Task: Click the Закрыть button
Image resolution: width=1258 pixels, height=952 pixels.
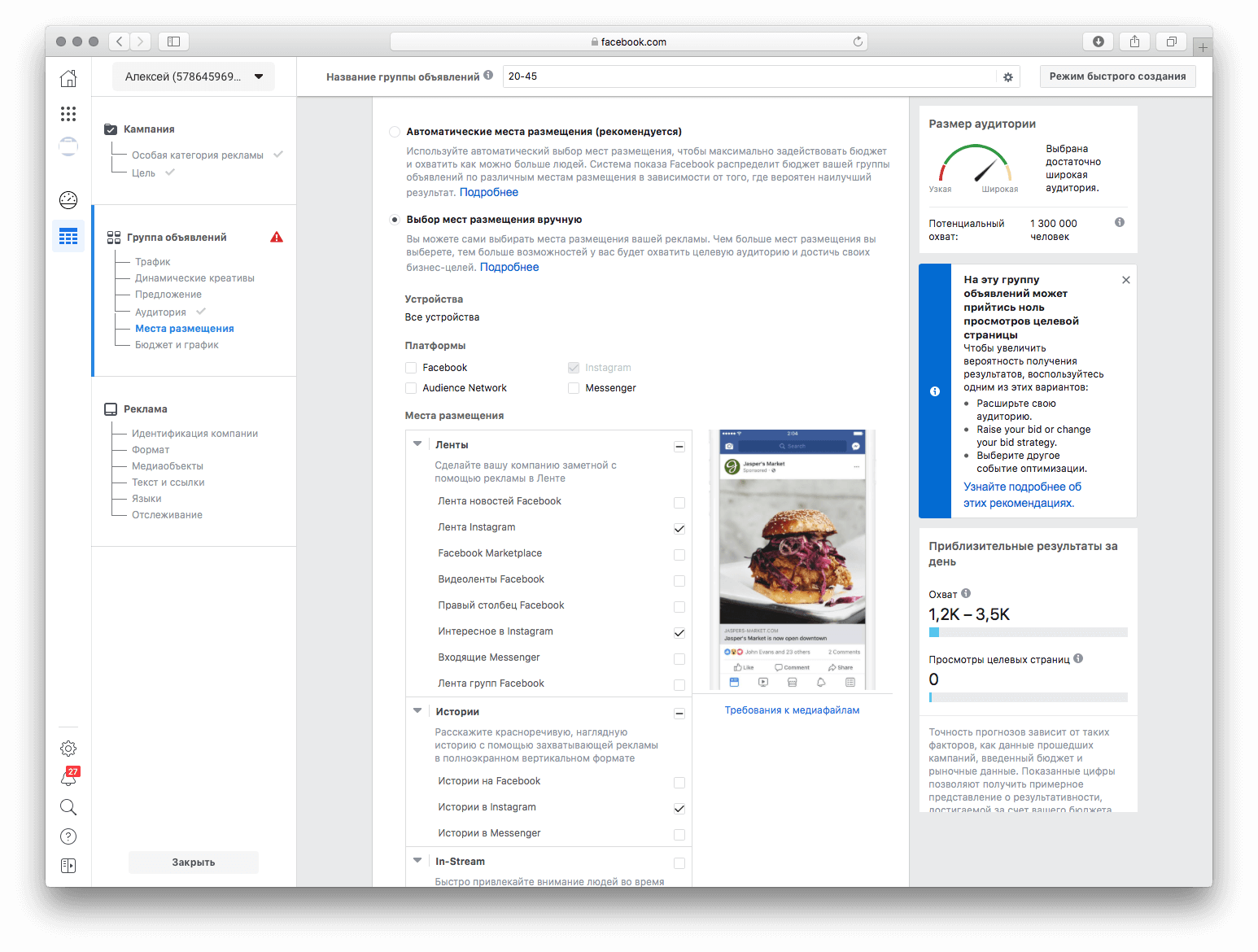Action: [x=194, y=862]
